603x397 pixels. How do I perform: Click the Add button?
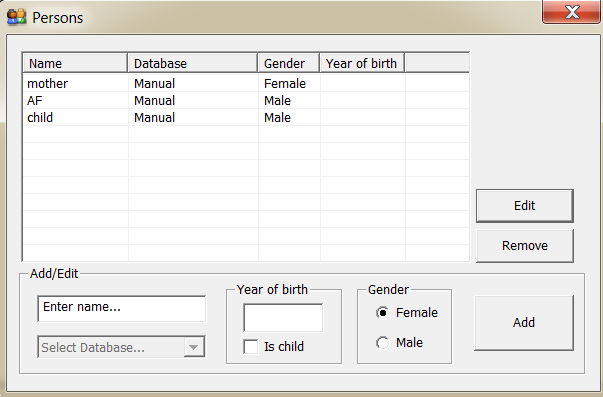(x=524, y=322)
